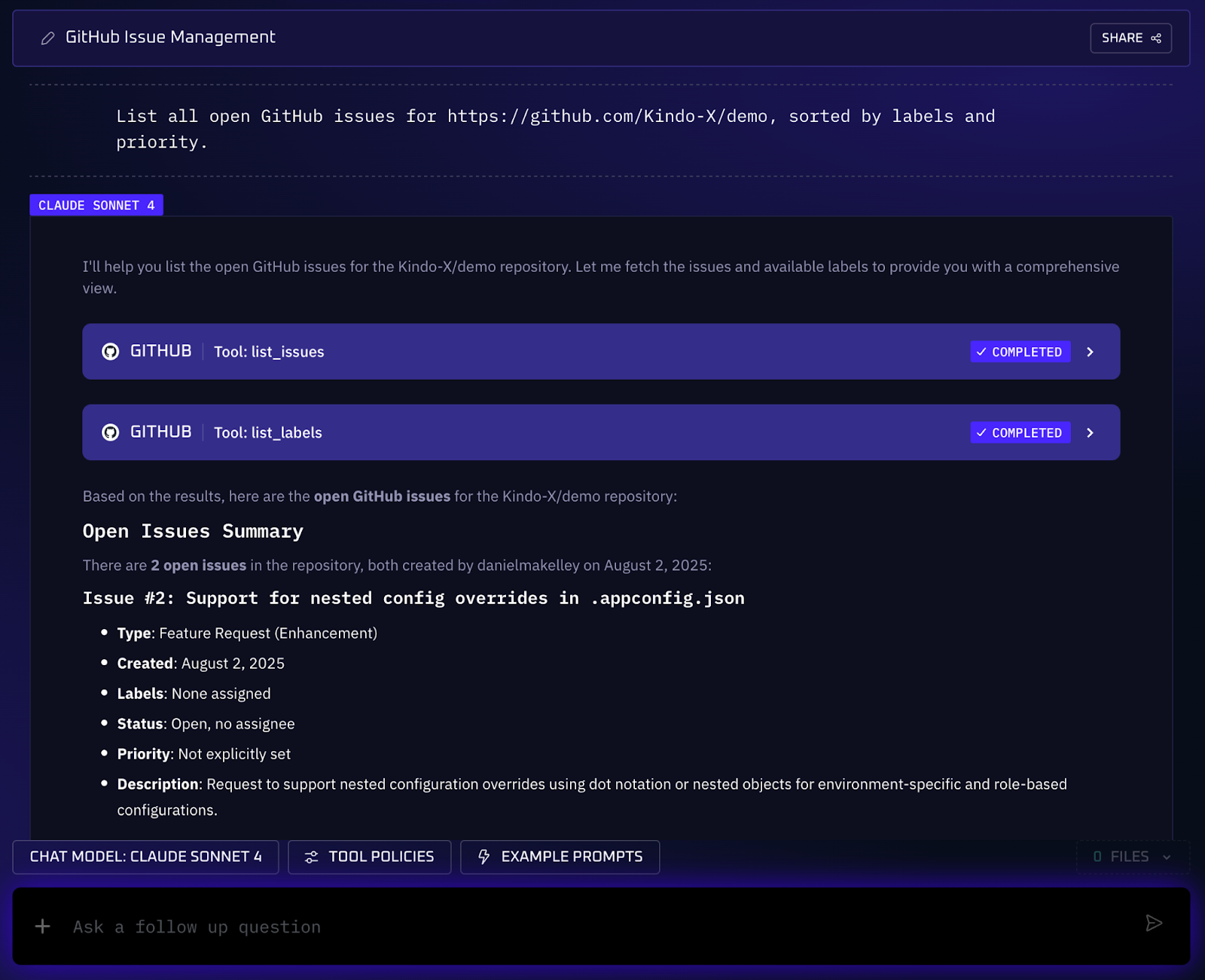Click checkmark icon in list_issues COMPLETED badge
This screenshot has width=1205, height=980.
pos(981,352)
